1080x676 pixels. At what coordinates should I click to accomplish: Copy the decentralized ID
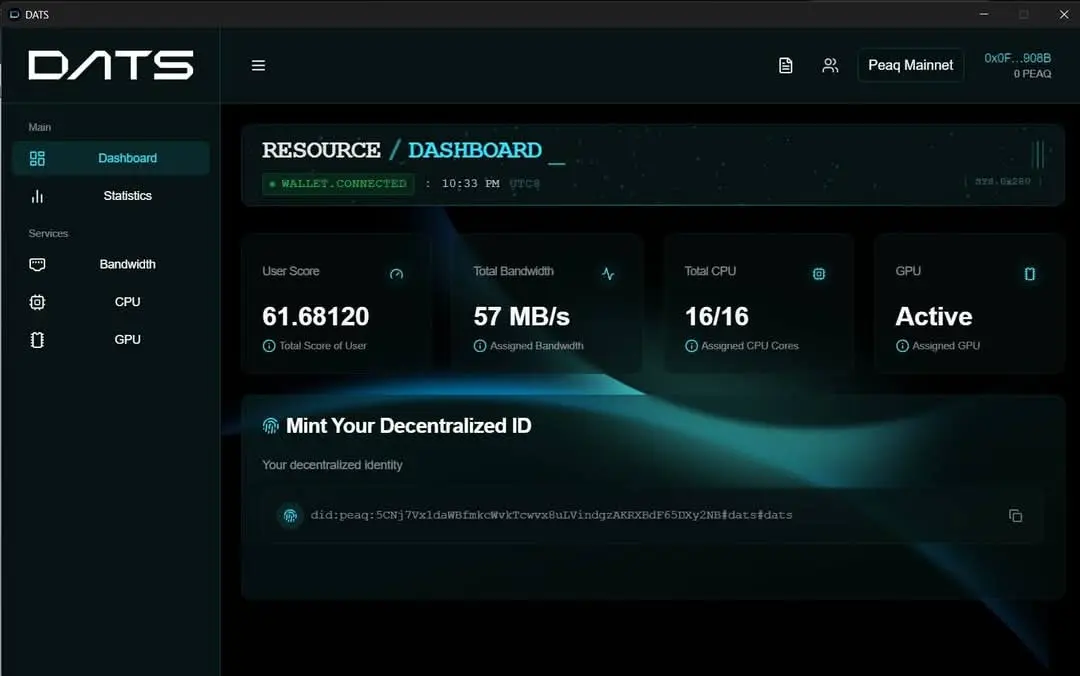(1015, 515)
